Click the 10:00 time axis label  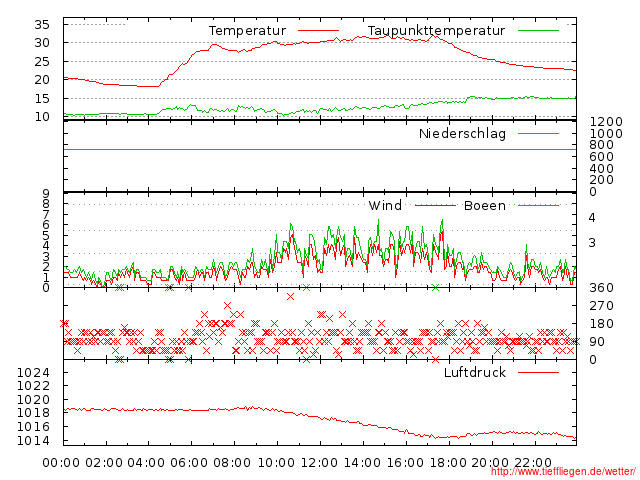276,463
